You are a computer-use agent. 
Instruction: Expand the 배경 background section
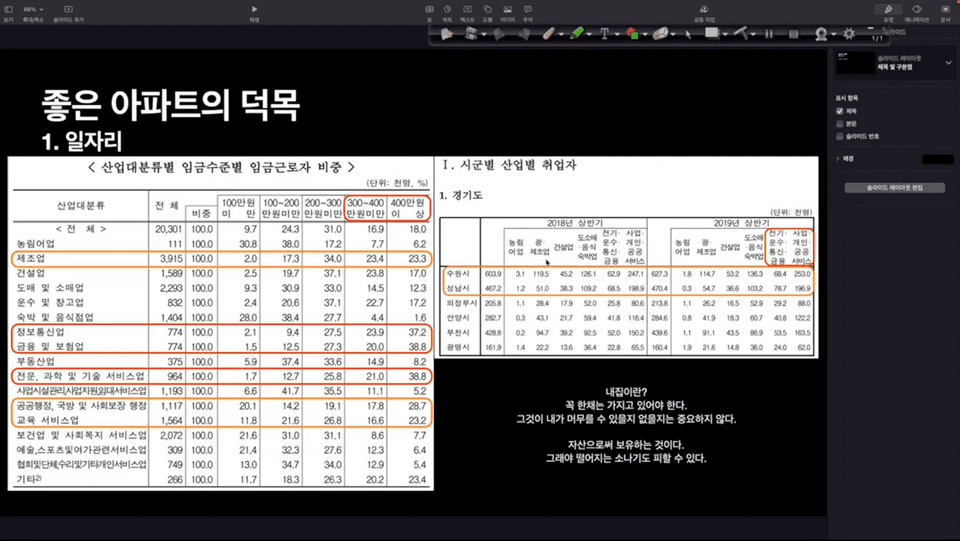(838, 159)
